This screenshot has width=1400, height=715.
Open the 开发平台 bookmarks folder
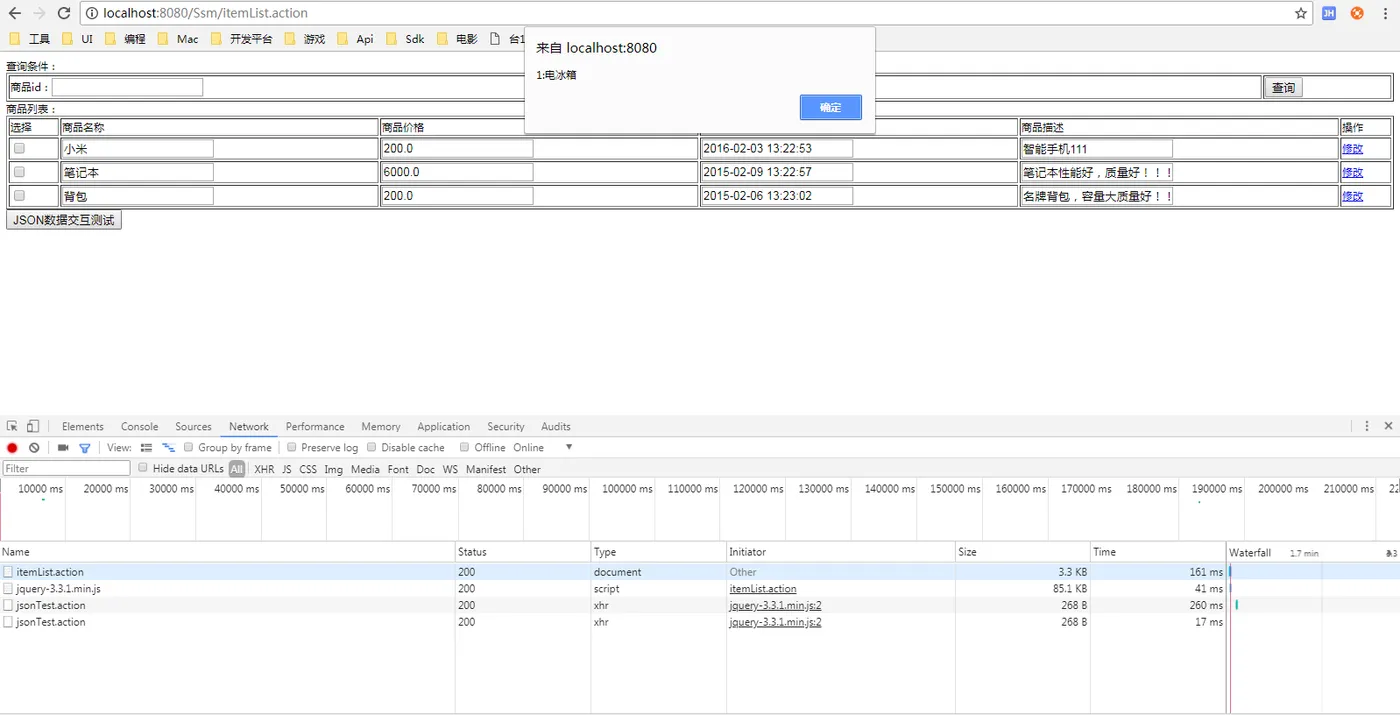tap(241, 39)
